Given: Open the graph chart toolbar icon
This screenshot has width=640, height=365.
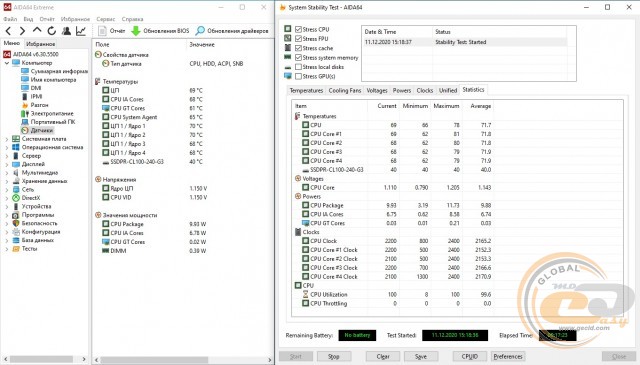Looking at the screenshot, I should pyautogui.click(x=81, y=31).
